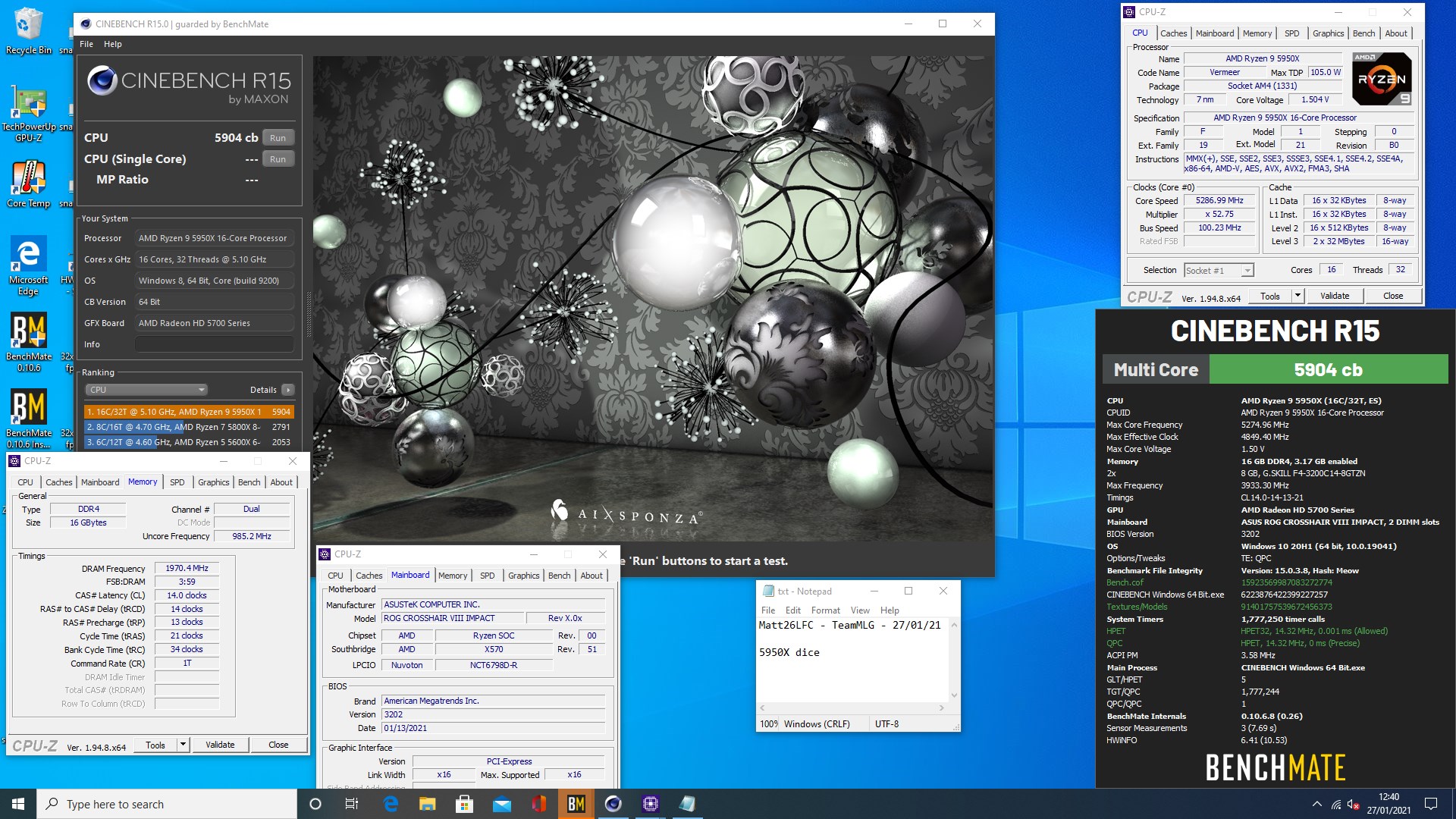Click the Bench.cof hash entry in BenchMate

tap(1286, 582)
